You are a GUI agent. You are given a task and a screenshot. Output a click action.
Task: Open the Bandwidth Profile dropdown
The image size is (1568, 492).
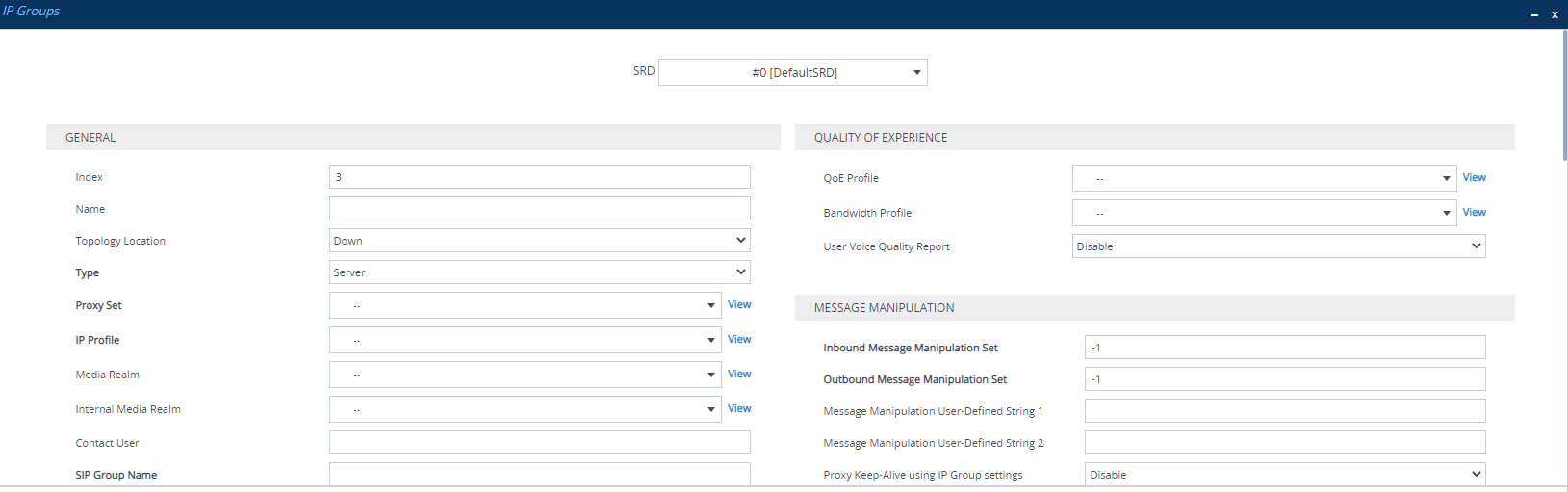[x=1264, y=213]
